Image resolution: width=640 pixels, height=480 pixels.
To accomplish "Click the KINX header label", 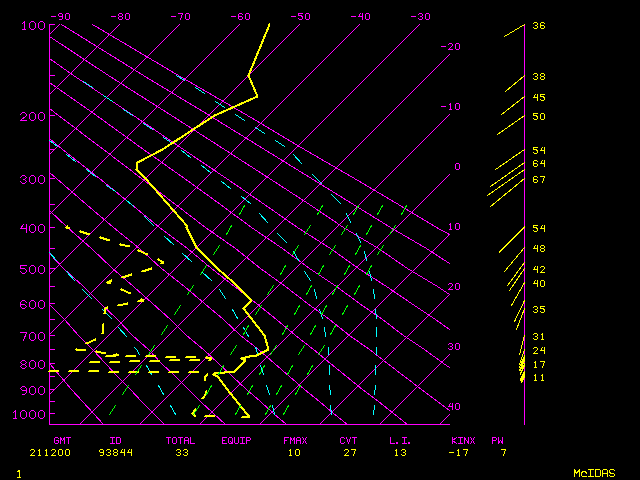I will point(463,440).
